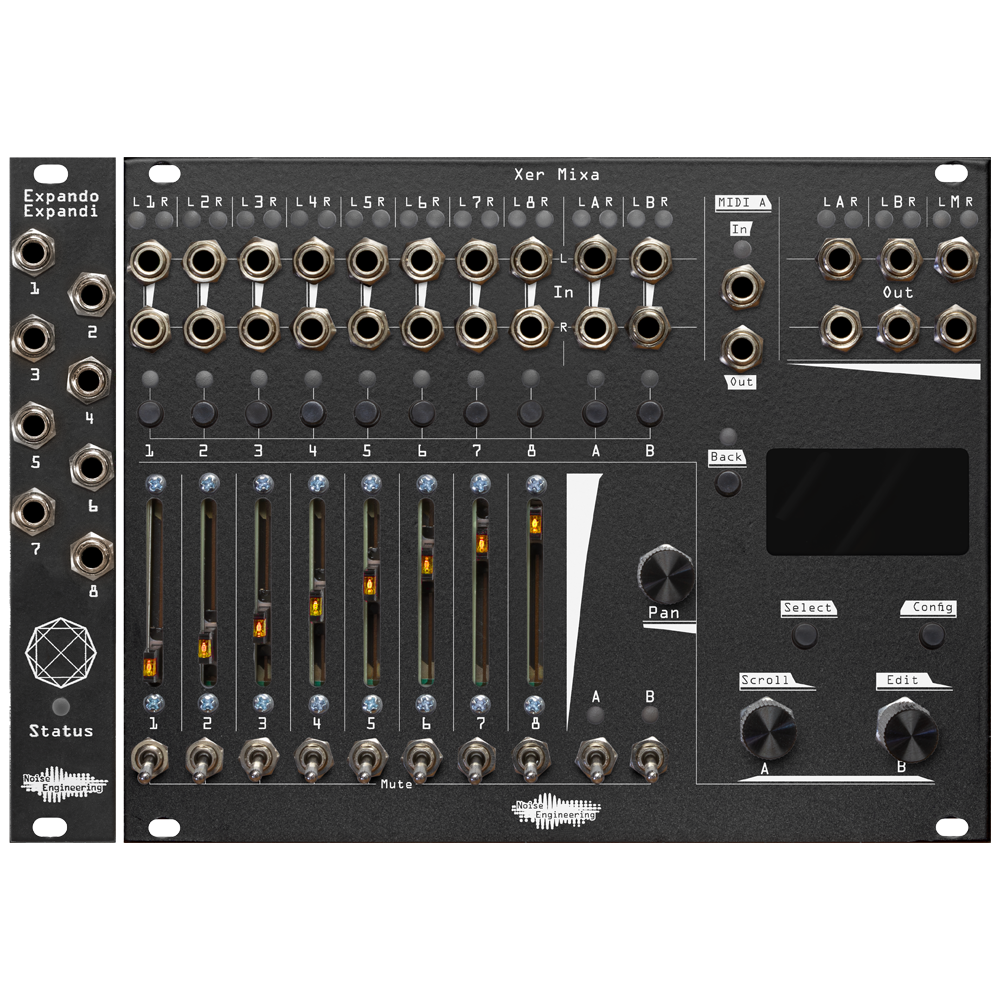Flip the channel 2 Mute switch
The width and height of the screenshot is (1000, 1000).
coord(203,760)
